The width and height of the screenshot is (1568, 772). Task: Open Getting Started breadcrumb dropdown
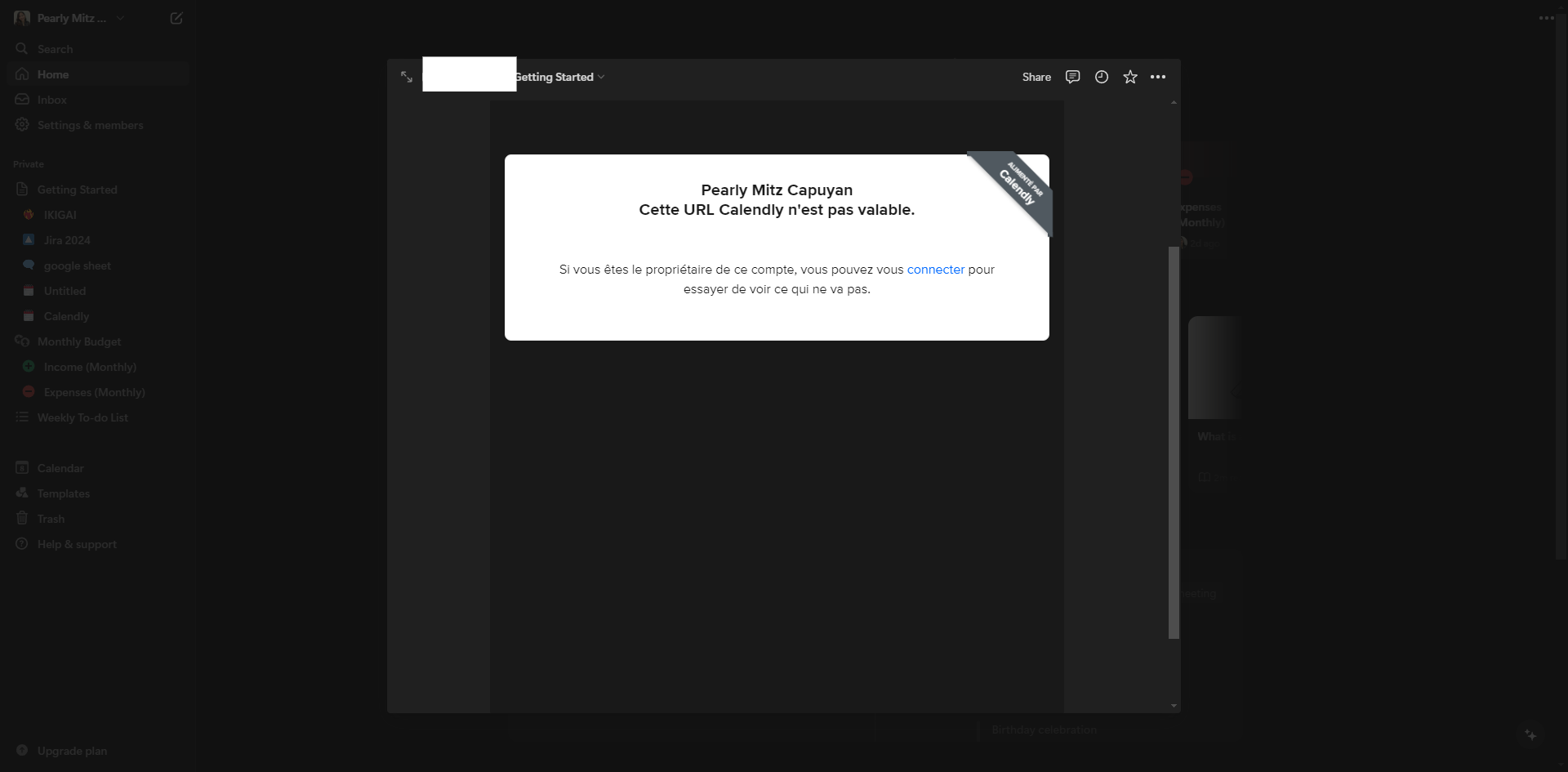point(560,77)
